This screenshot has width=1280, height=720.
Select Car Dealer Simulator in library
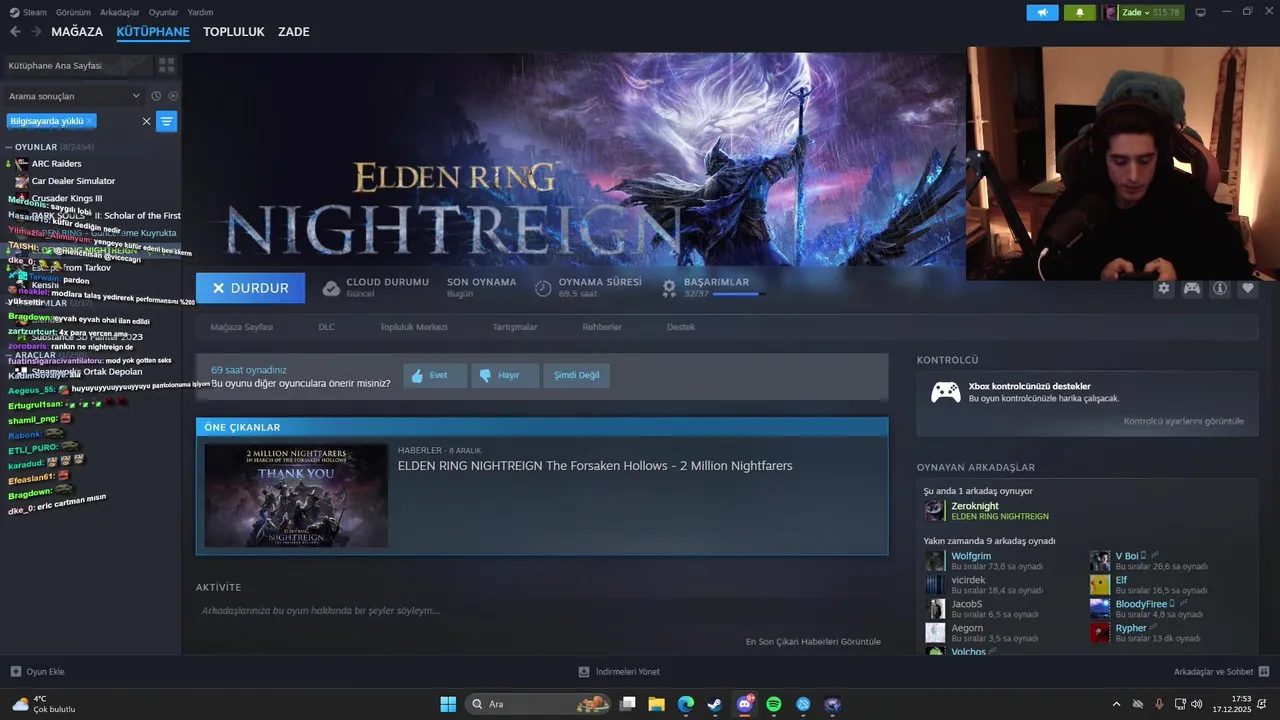point(73,181)
